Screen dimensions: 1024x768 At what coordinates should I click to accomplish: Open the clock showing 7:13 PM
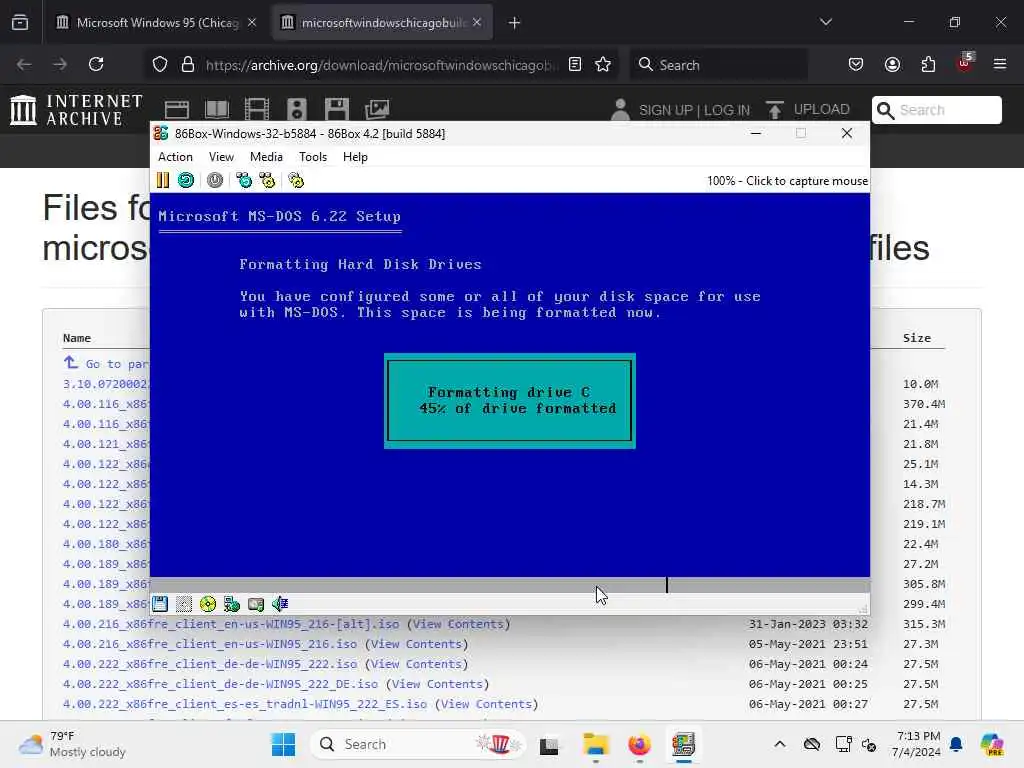point(917,744)
